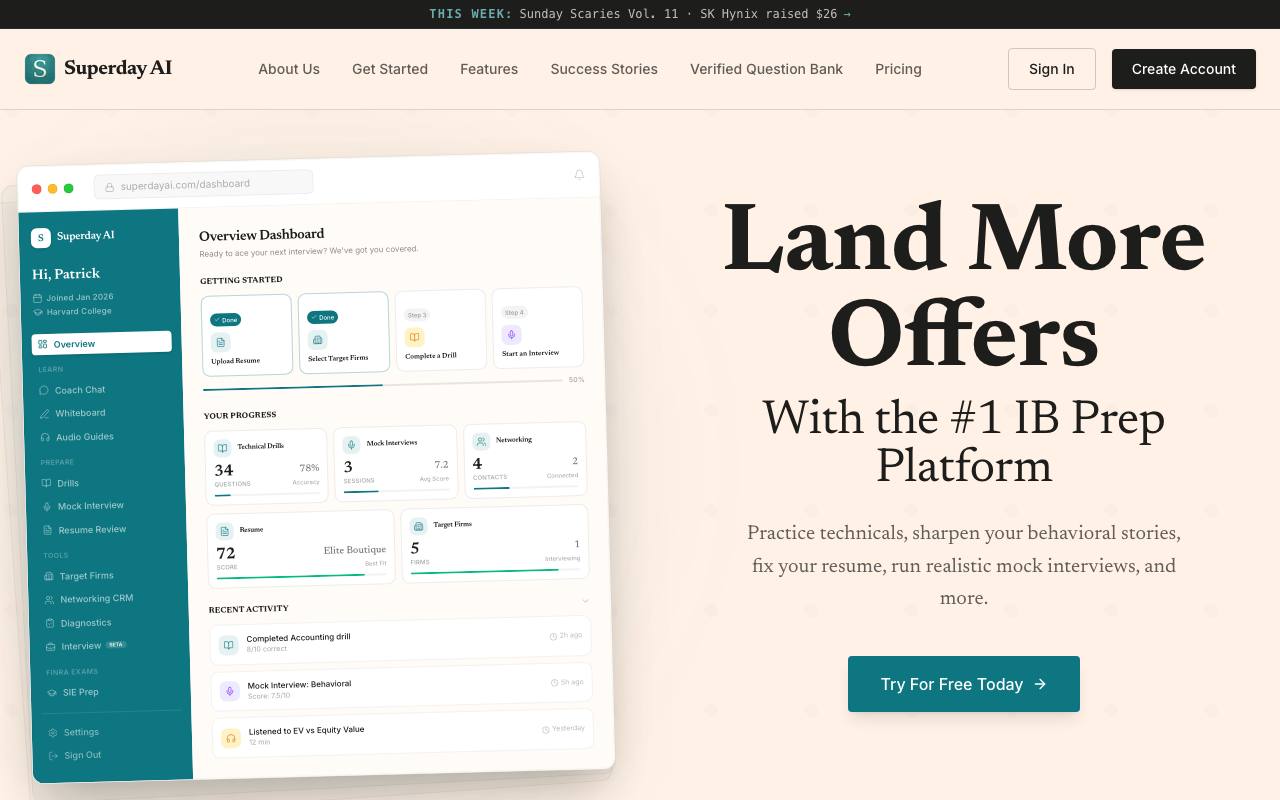Open the Features nav menu item
Image resolution: width=1280 pixels, height=800 pixels.
[489, 69]
